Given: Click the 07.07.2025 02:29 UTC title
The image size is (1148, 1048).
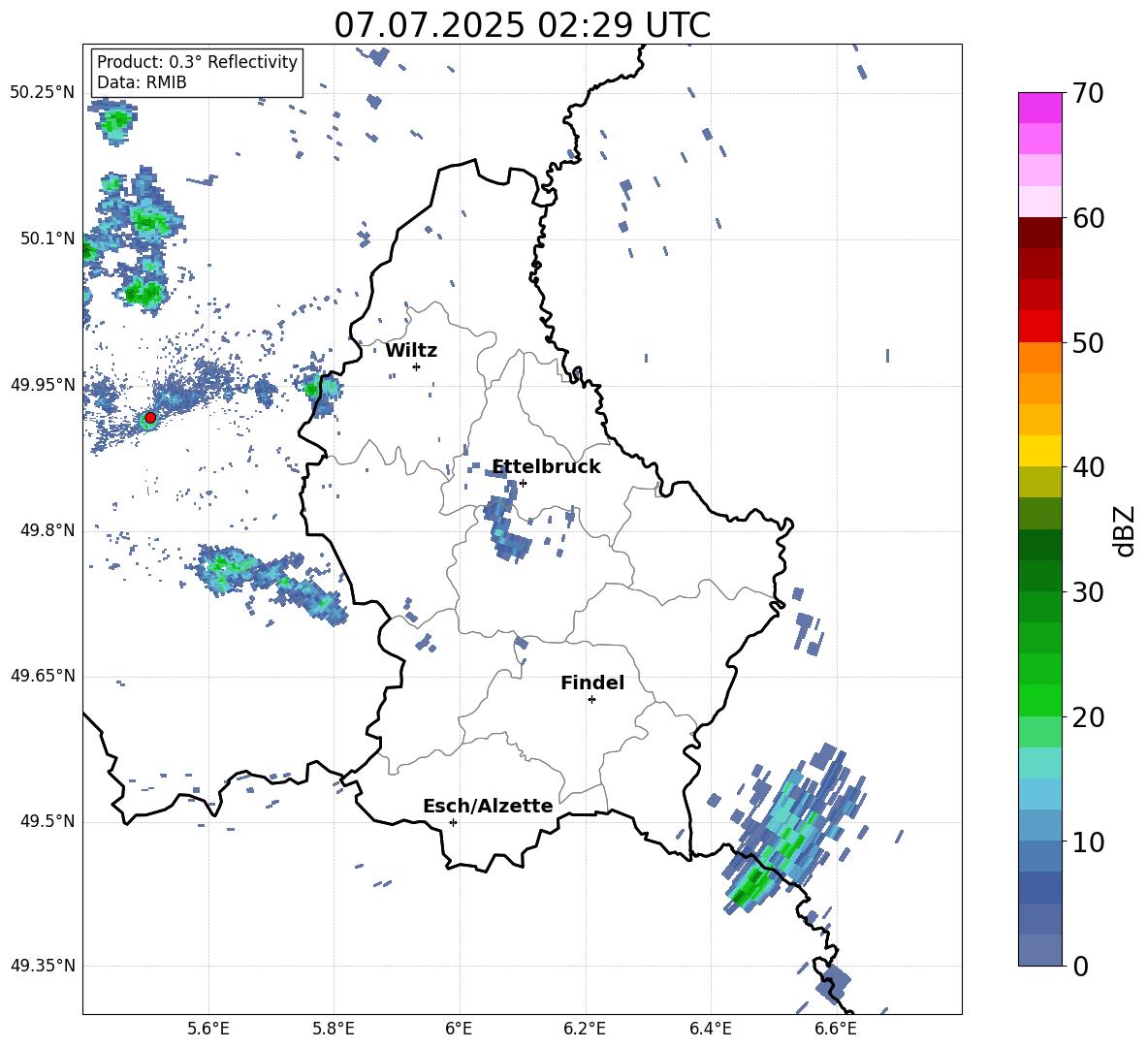Looking at the screenshot, I should (x=522, y=25).
